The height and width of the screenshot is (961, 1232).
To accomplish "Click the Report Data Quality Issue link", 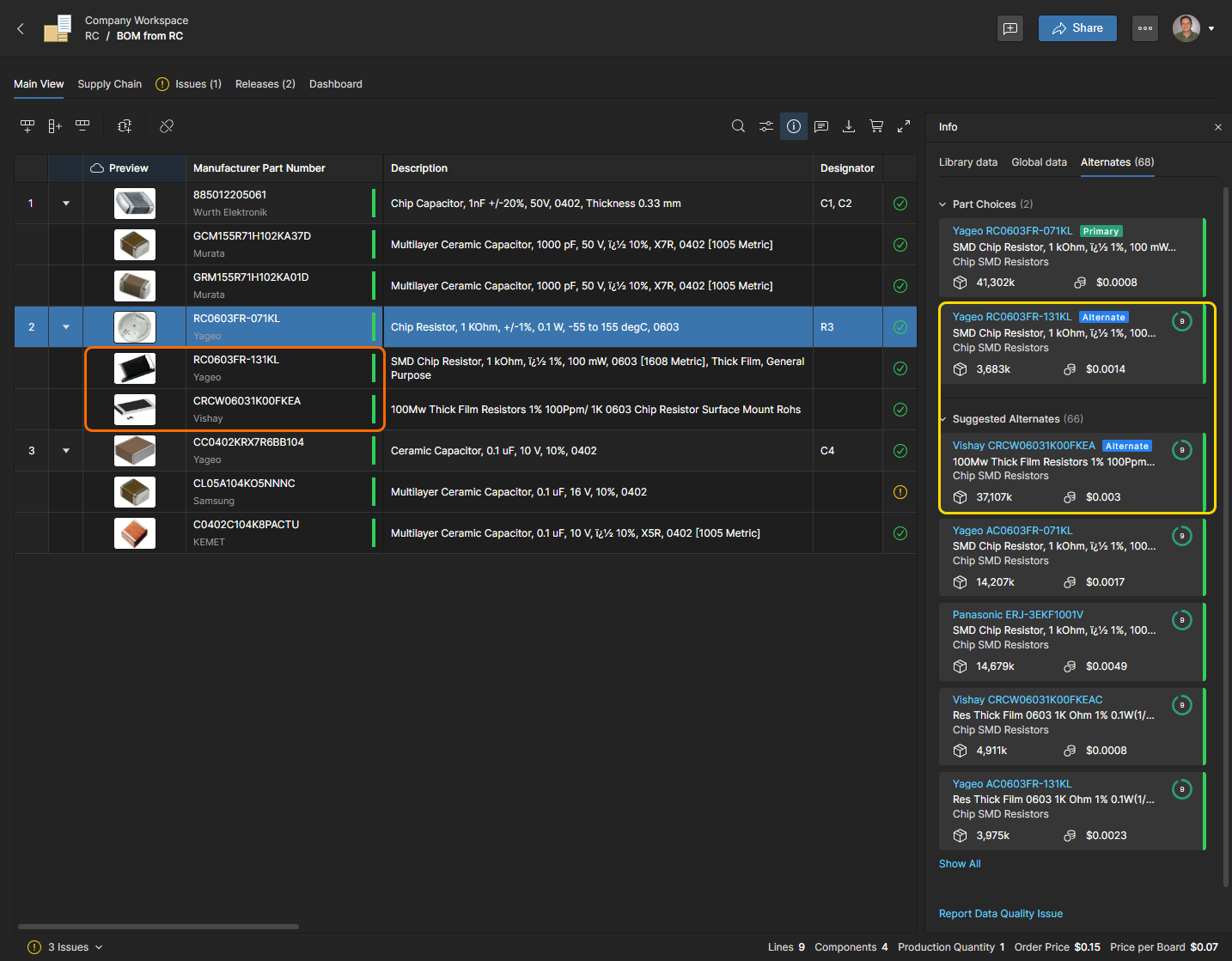I will [1001, 914].
